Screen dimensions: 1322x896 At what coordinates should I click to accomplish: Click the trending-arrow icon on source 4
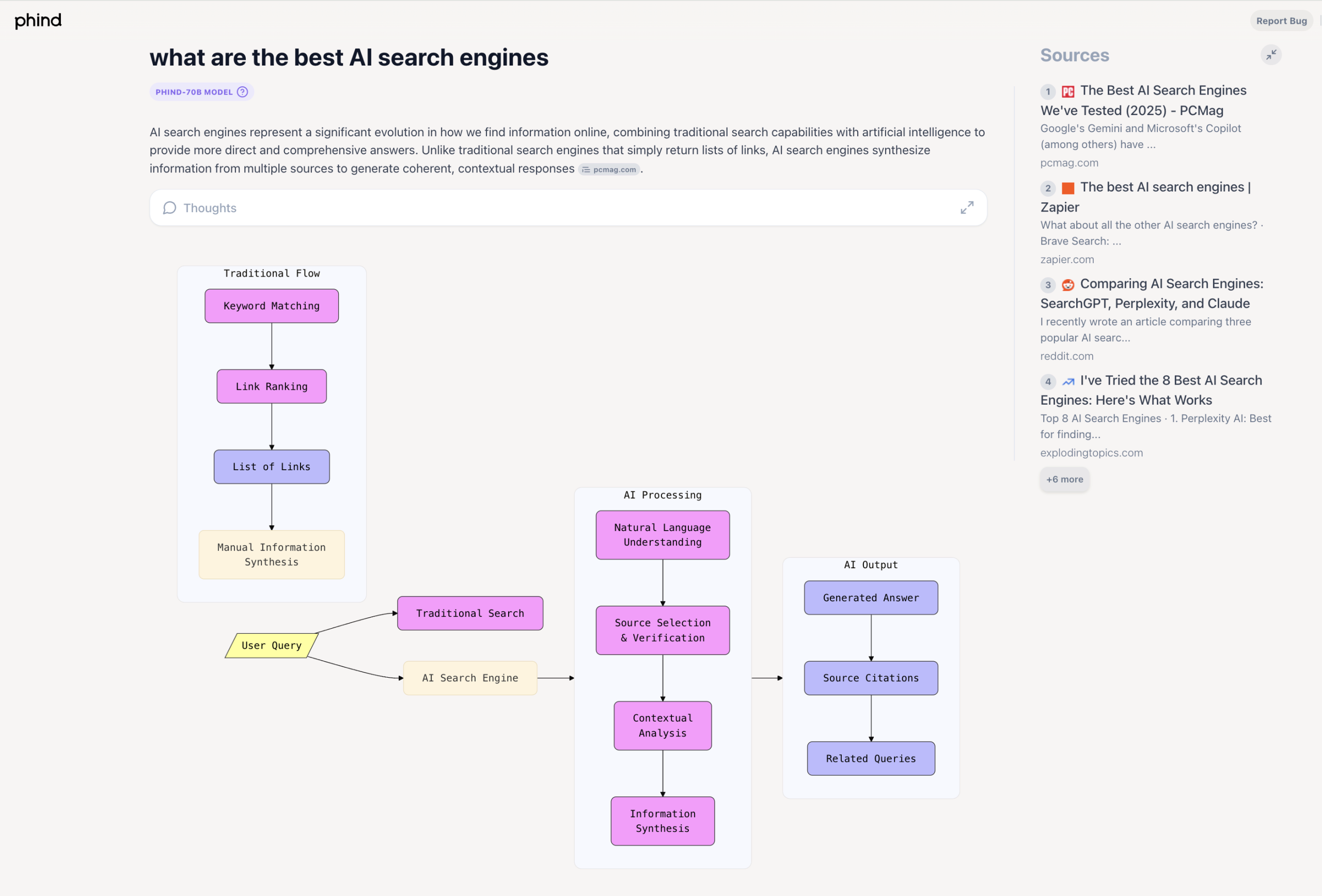coord(1068,381)
